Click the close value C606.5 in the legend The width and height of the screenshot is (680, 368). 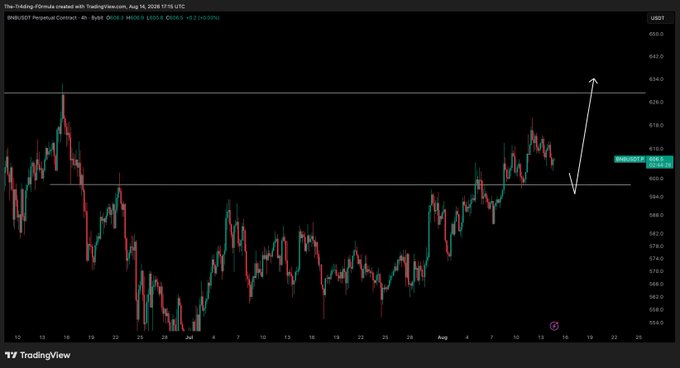[x=174, y=18]
